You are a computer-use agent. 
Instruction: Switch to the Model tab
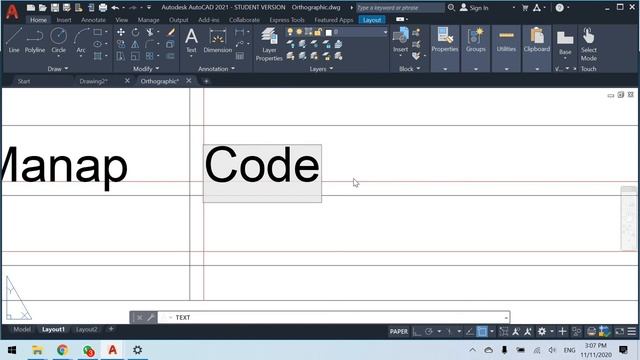[x=22, y=329]
